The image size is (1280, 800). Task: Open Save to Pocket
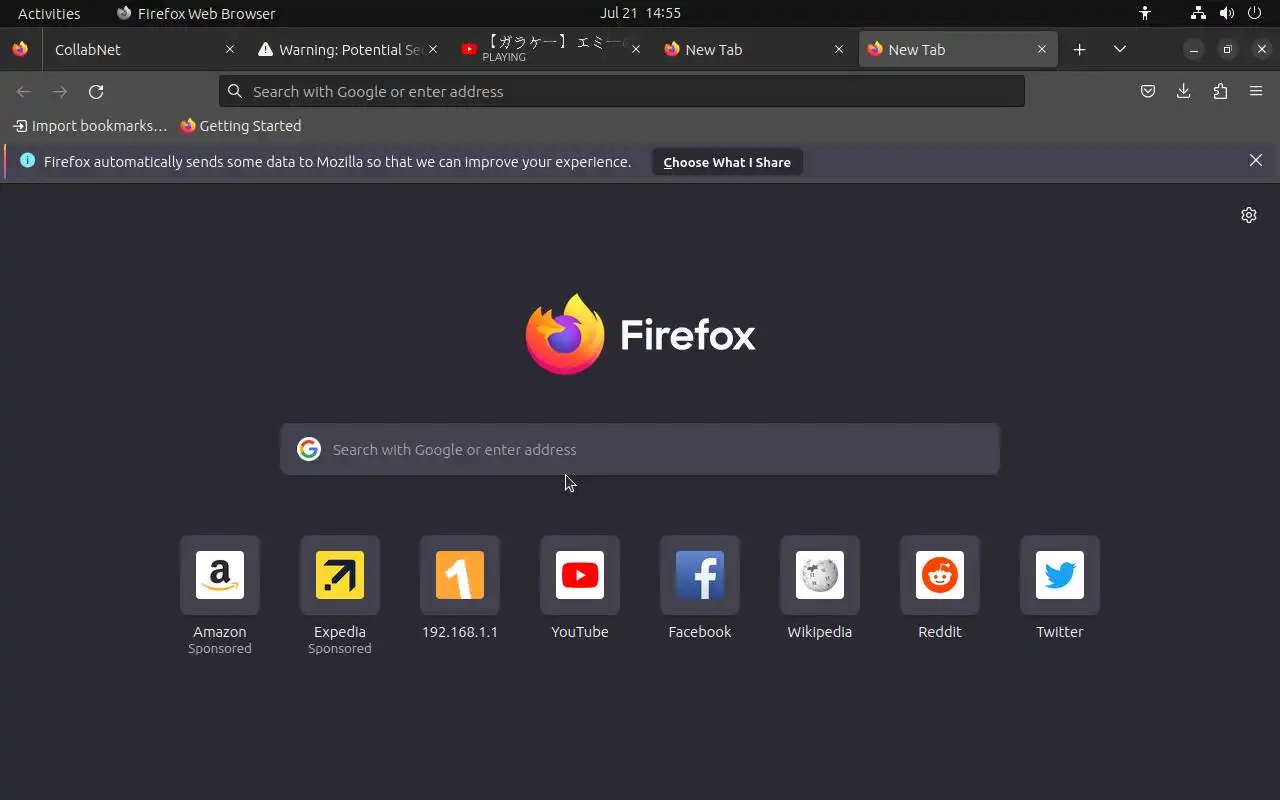(1148, 91)
